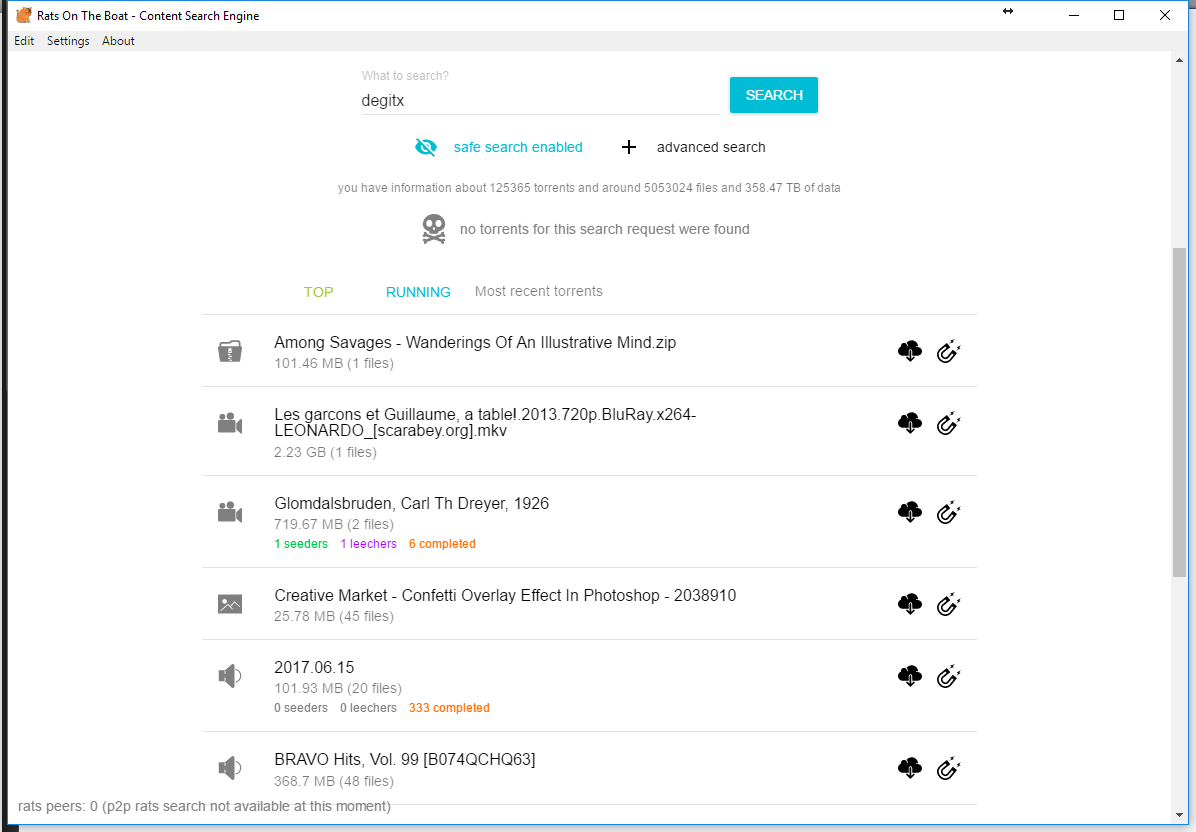Open magnet link for 2017.06.15 torrent

coord(948,676)
